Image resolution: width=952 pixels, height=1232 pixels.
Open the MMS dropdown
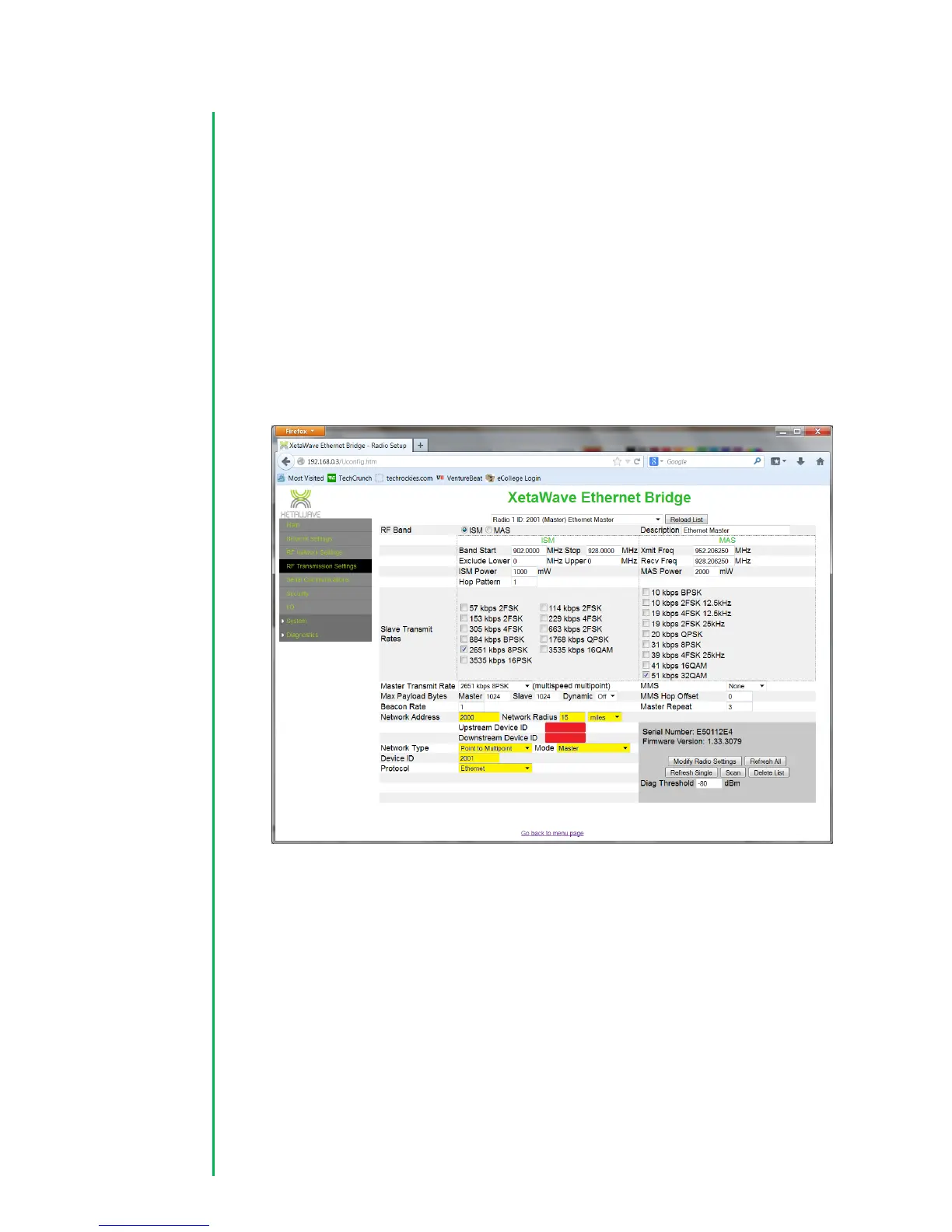coord(747,686)
